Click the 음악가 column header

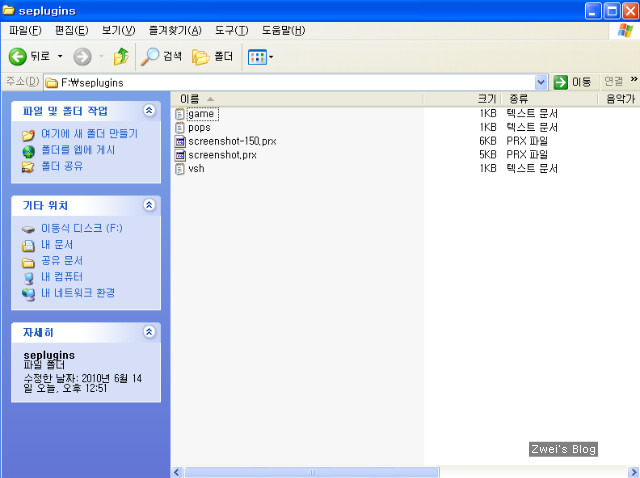(x=619, y=99)
